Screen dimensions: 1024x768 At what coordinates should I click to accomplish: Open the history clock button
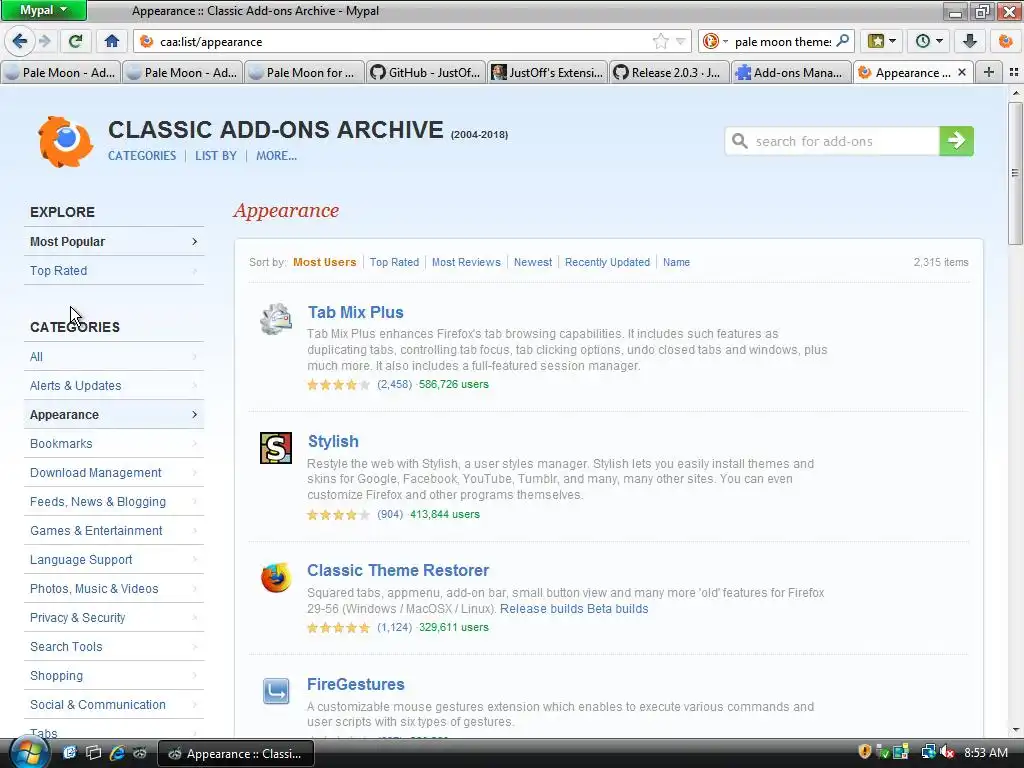click(922, 41)
